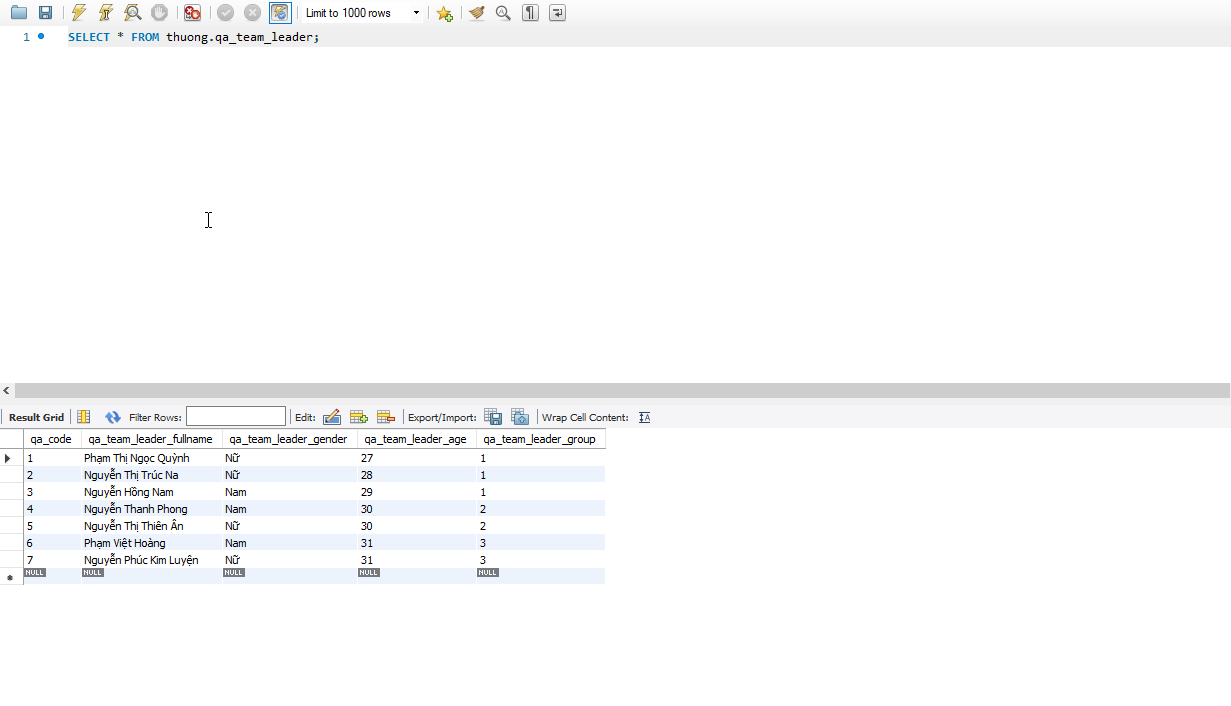Export recordset to an external file

pos(493,417)
